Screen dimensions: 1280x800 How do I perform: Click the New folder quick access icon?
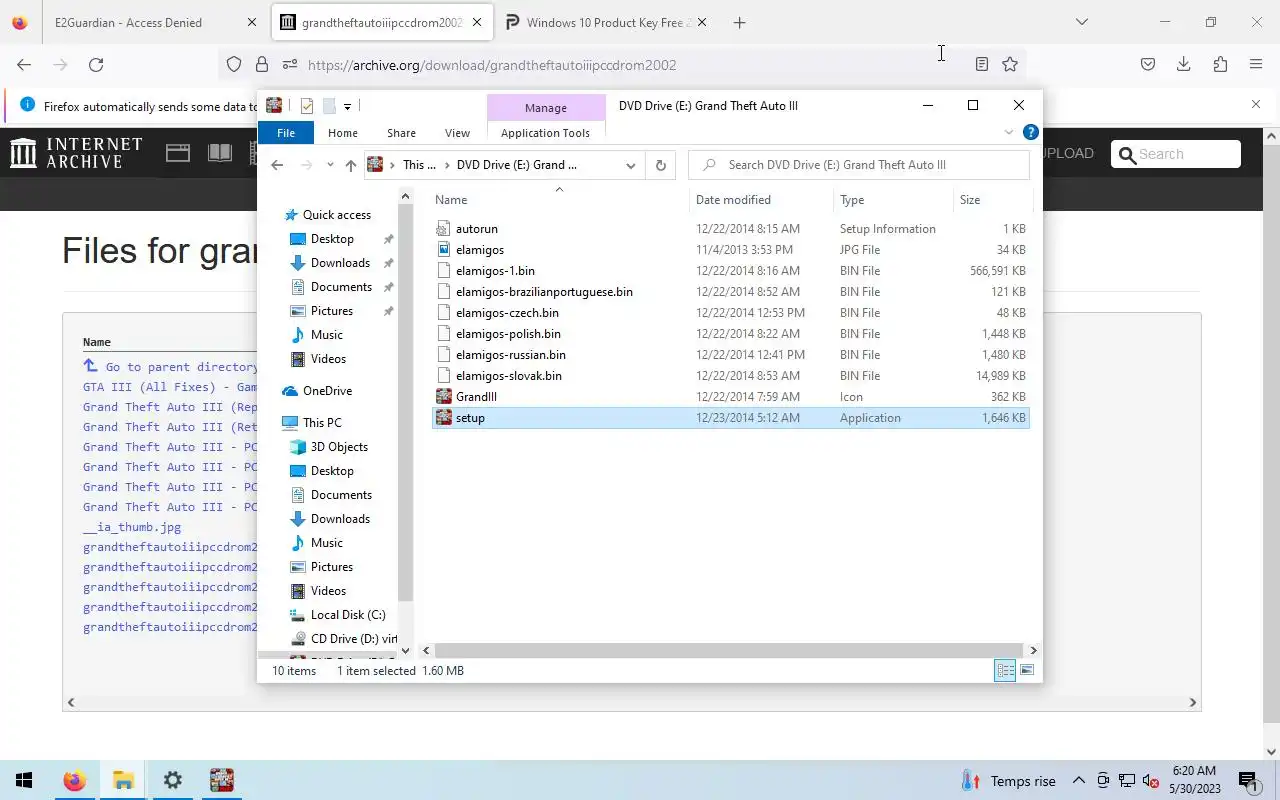[x=328, y=106]
